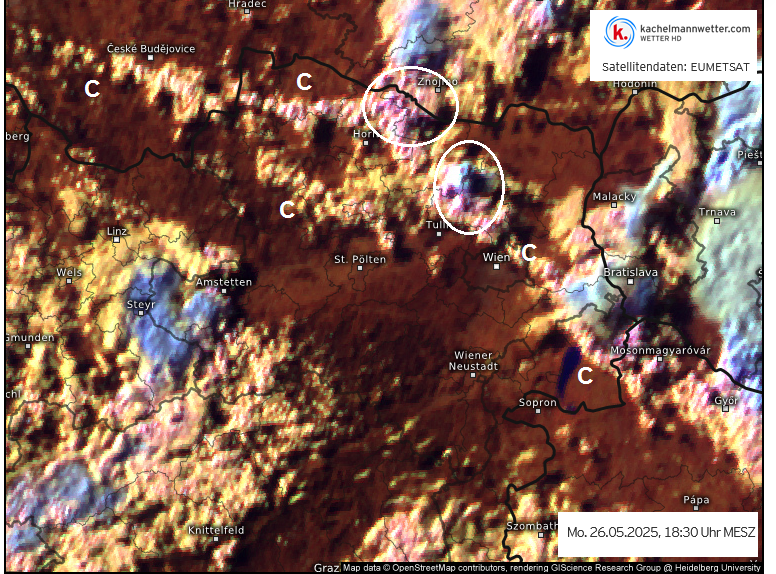Click the Trnava city marker square

coord(717,221)
